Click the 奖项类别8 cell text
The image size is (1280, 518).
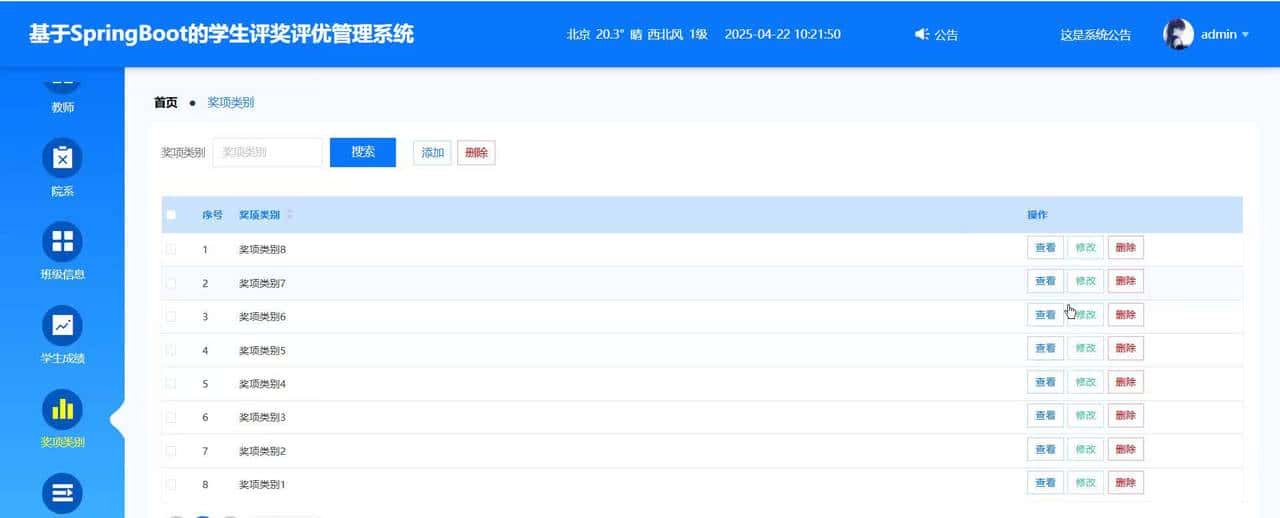pyautogui.click(x=262, y=249)
